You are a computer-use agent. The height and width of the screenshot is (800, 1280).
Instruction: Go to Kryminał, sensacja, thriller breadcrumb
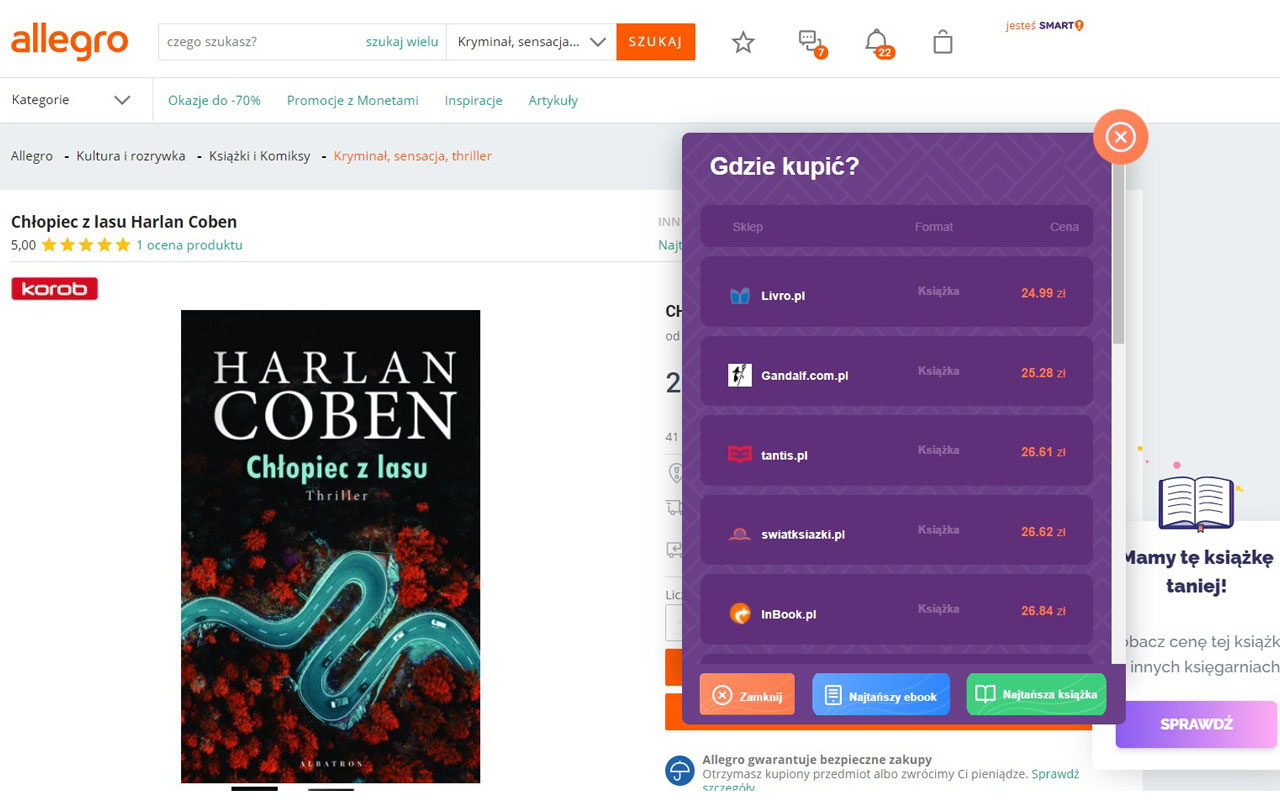click(413, 156)
